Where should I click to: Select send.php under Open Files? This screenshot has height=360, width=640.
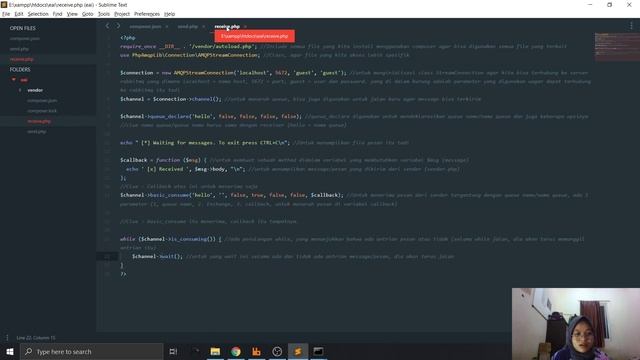[19, 49]
